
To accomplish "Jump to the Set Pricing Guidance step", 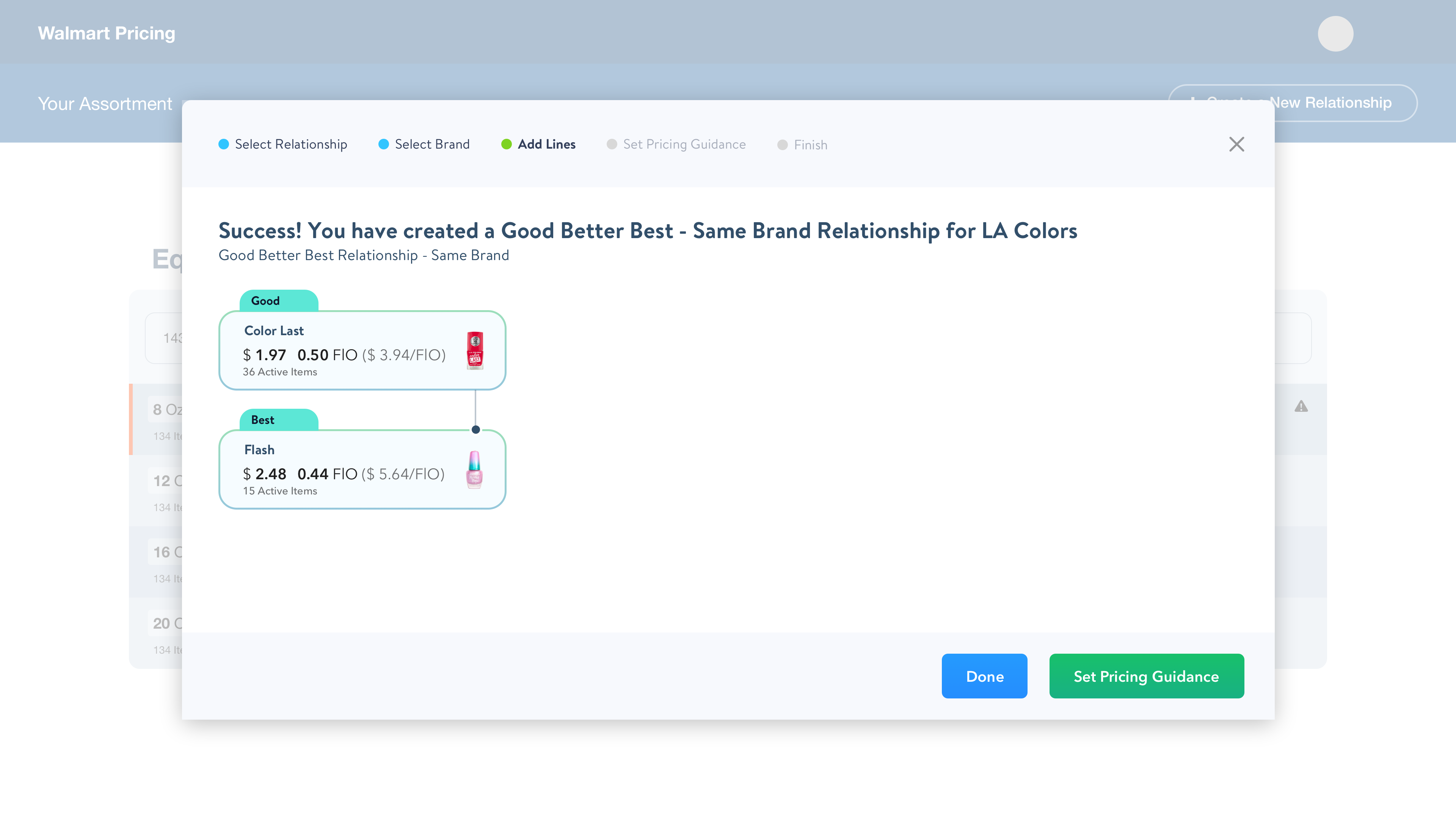I will tap(676, 144).
